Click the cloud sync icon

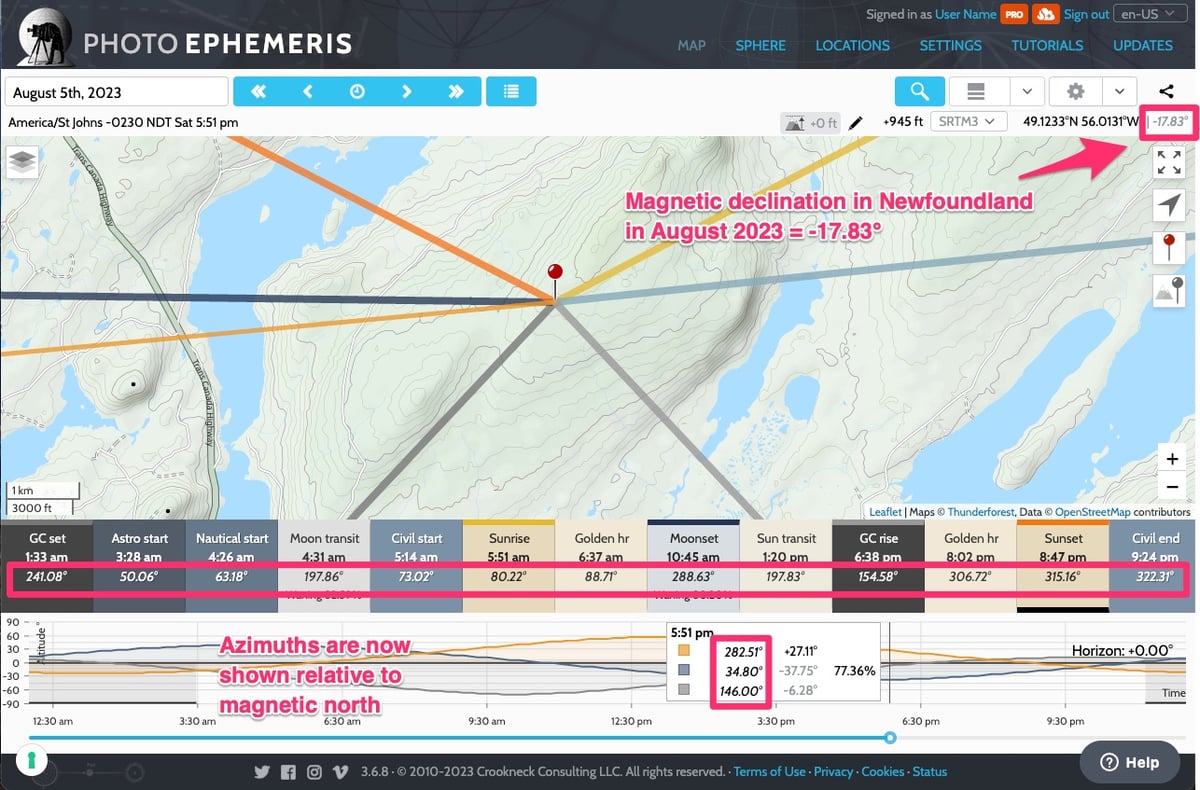(1045, 14)
